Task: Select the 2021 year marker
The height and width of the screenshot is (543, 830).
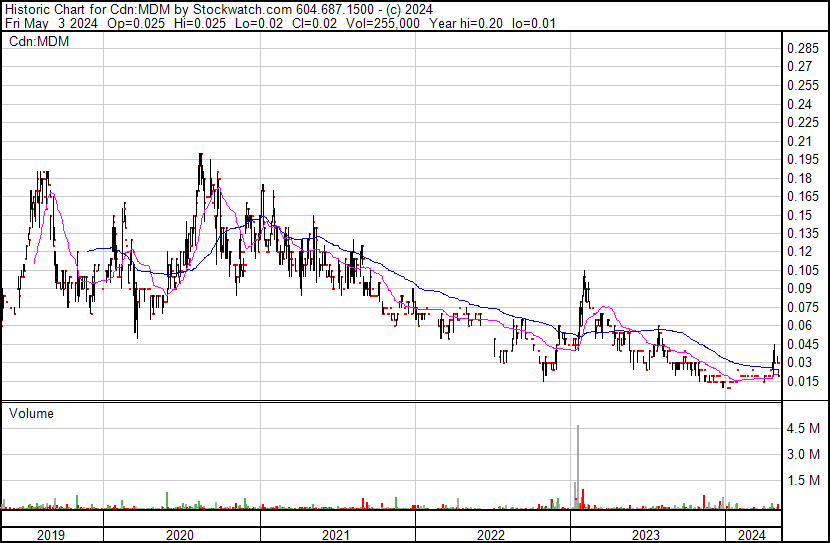Action: coord(337,535)
